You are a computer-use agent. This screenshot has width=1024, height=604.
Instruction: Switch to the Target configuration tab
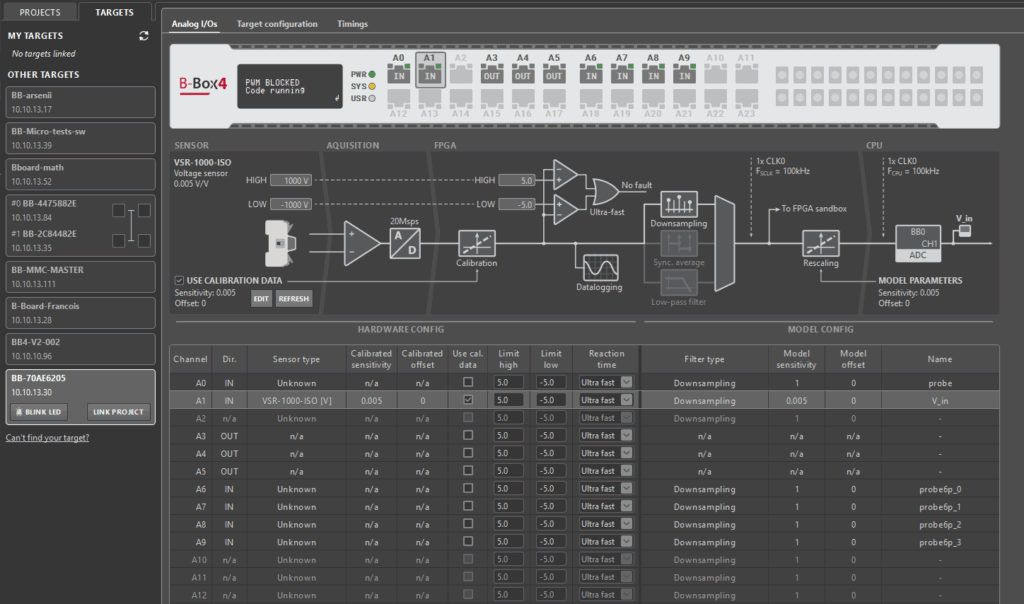click(277, 24)
